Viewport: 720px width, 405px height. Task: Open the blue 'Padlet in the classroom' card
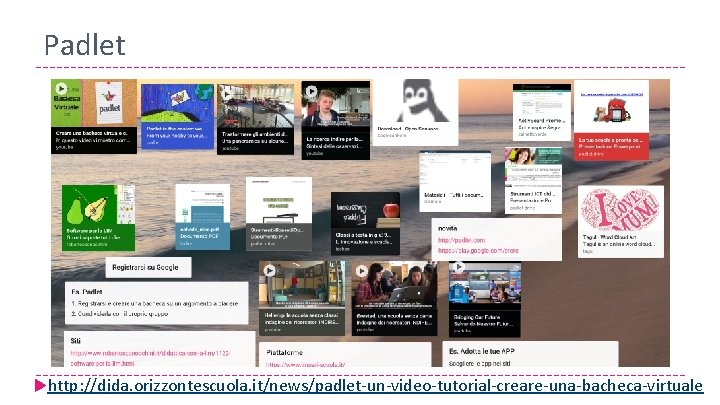pyautogui.click(x=177, y=116)
